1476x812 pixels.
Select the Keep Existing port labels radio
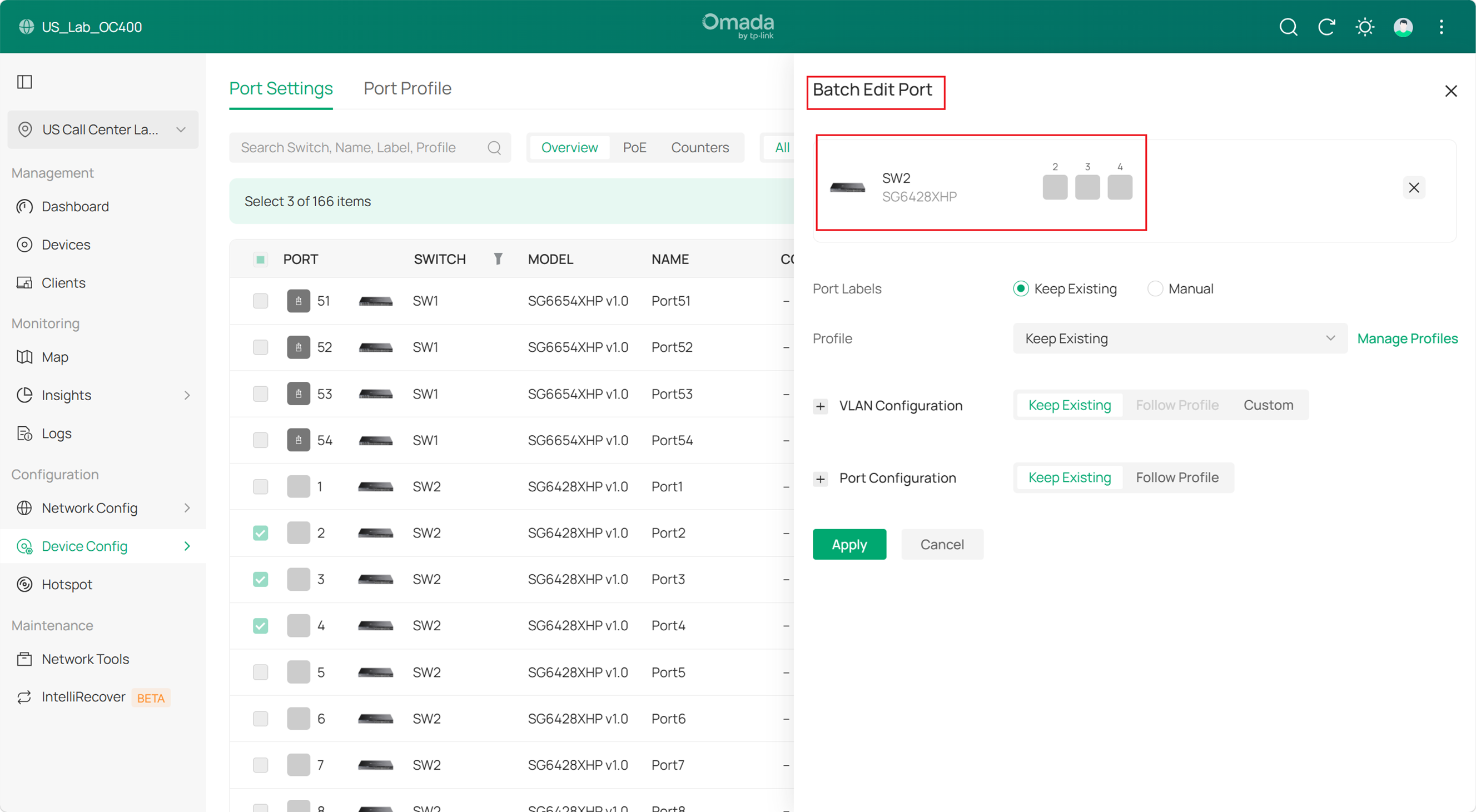(1021, 288)
